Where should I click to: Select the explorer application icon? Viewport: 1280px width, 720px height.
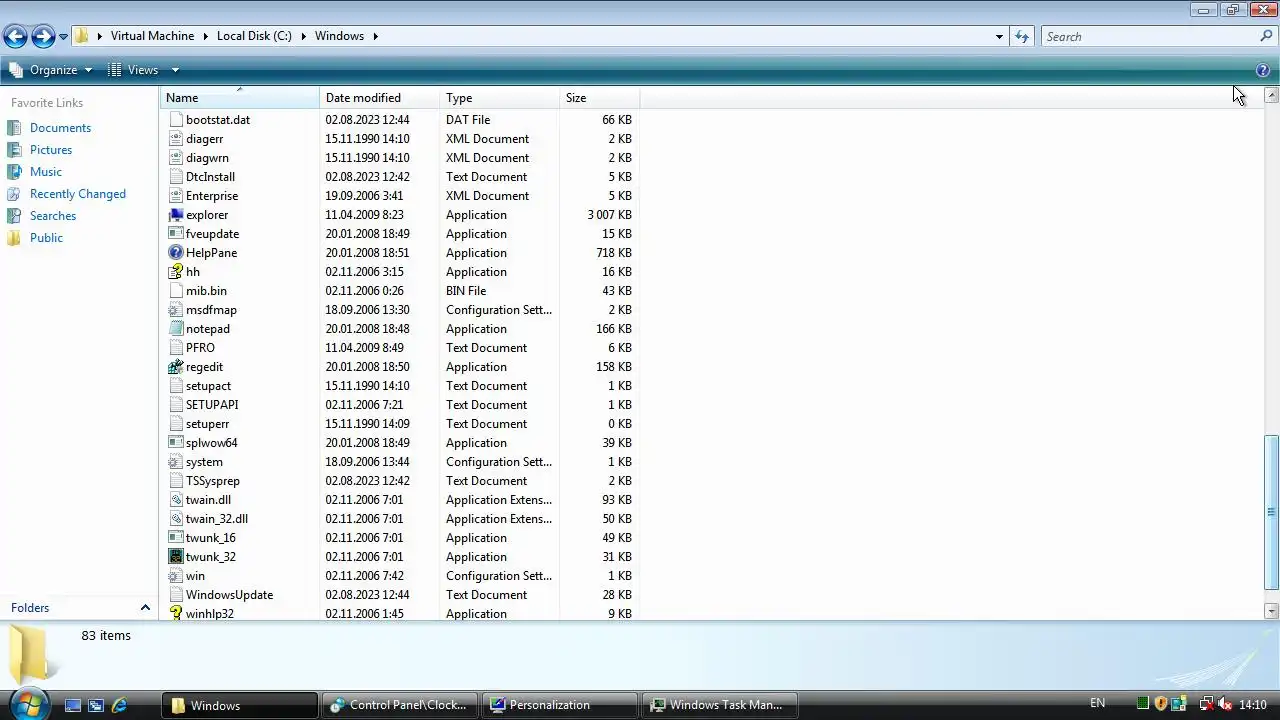(176, 215)
